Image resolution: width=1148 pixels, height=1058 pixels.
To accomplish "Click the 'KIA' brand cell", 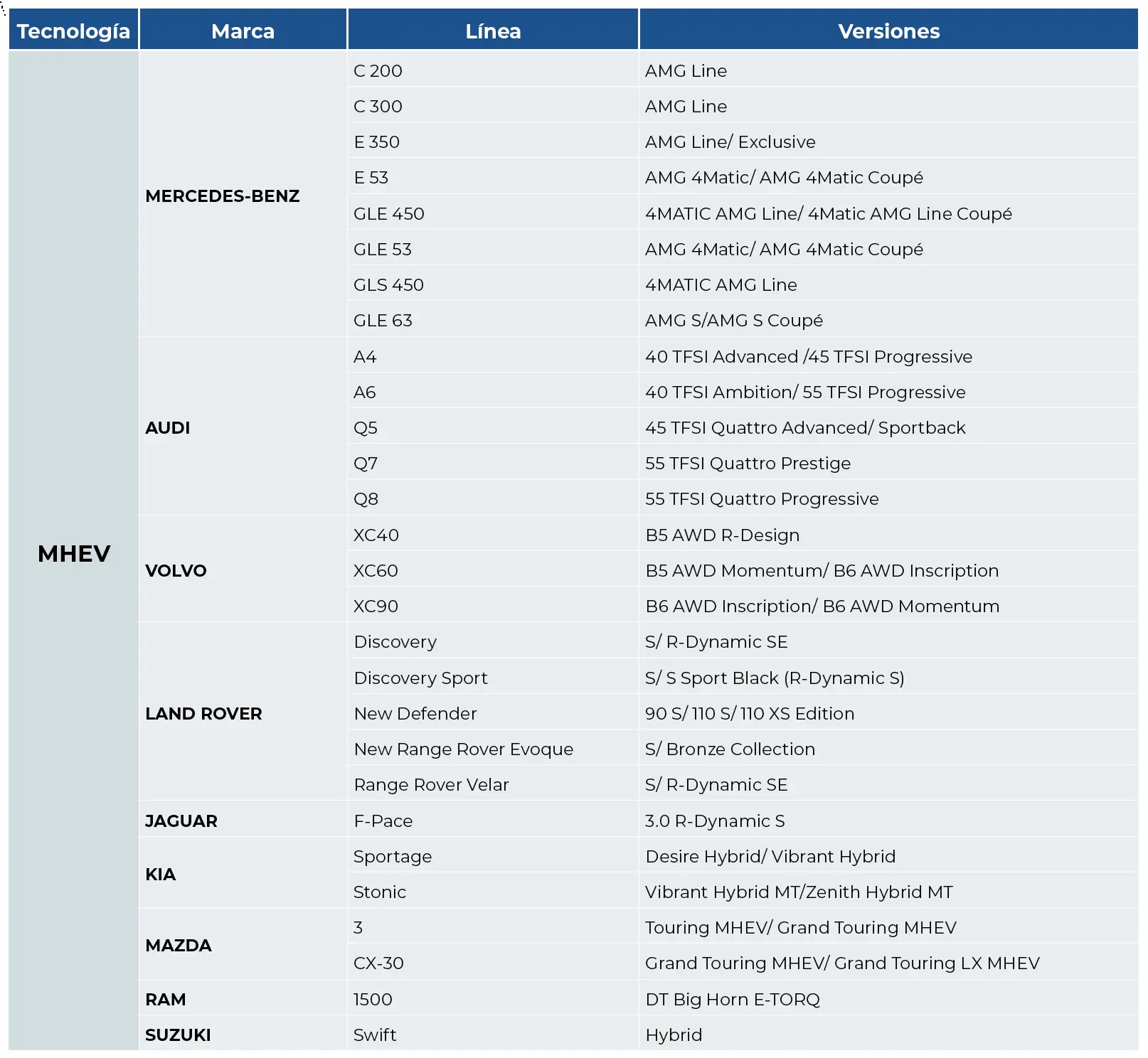I will [243, 874].
